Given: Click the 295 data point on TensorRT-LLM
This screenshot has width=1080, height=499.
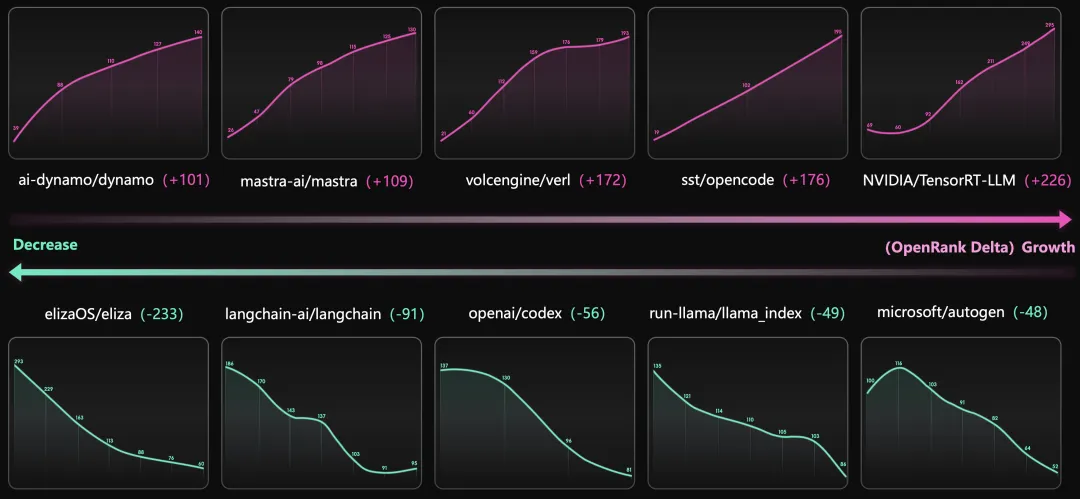Looking at the screenshot, I should 1050,26.
